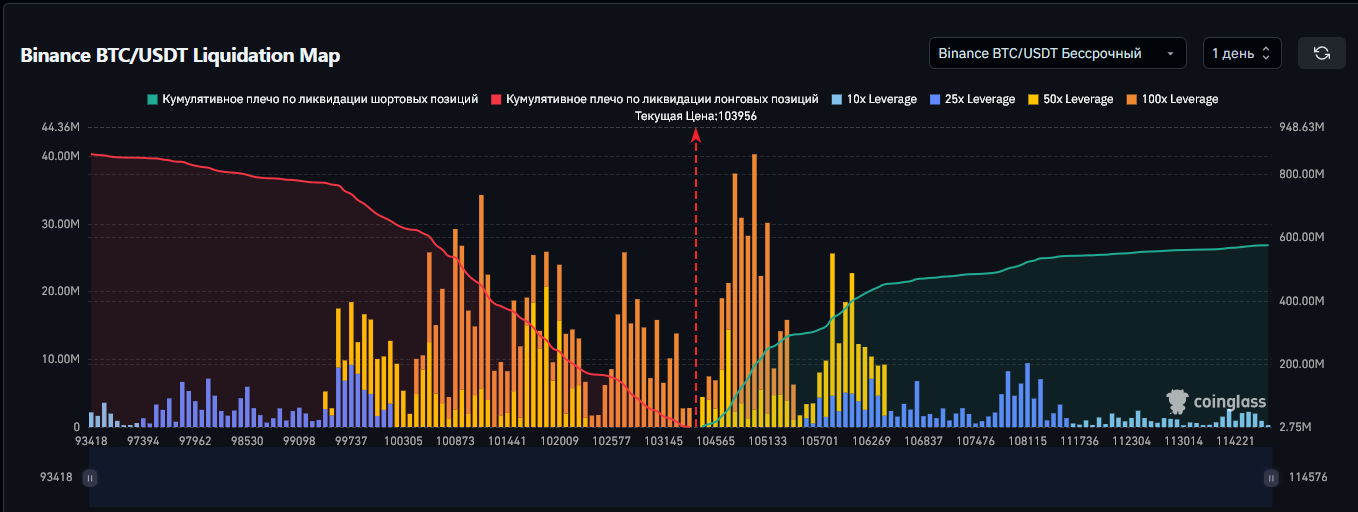Toggle the 10x Leverage legend series
Screen dimensions: 1358x512
tap(874, 99)
